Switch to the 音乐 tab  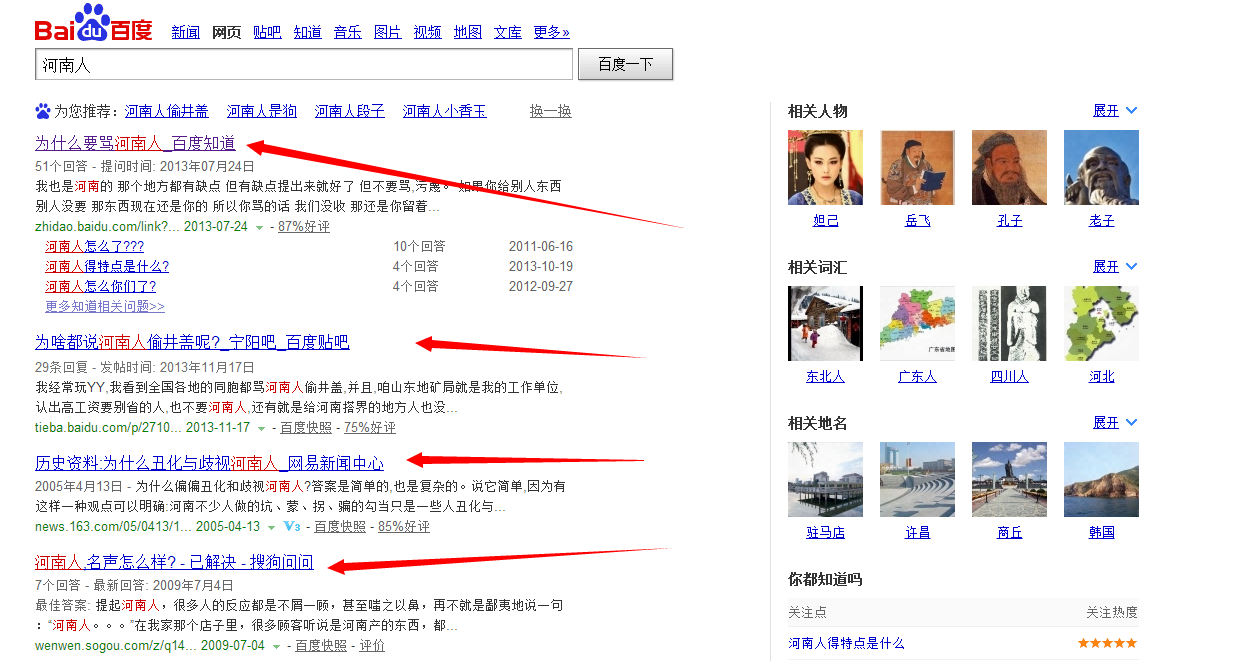(348, 32)
